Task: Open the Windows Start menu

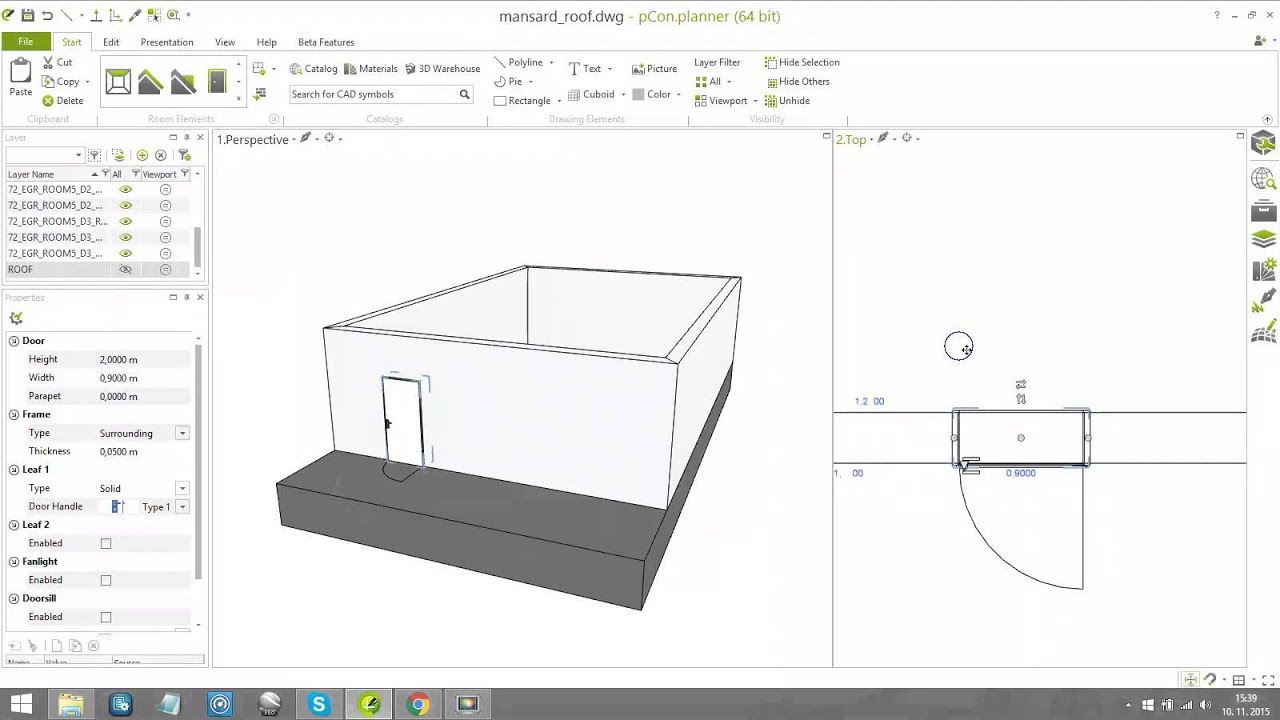Action: click(21, 704)
